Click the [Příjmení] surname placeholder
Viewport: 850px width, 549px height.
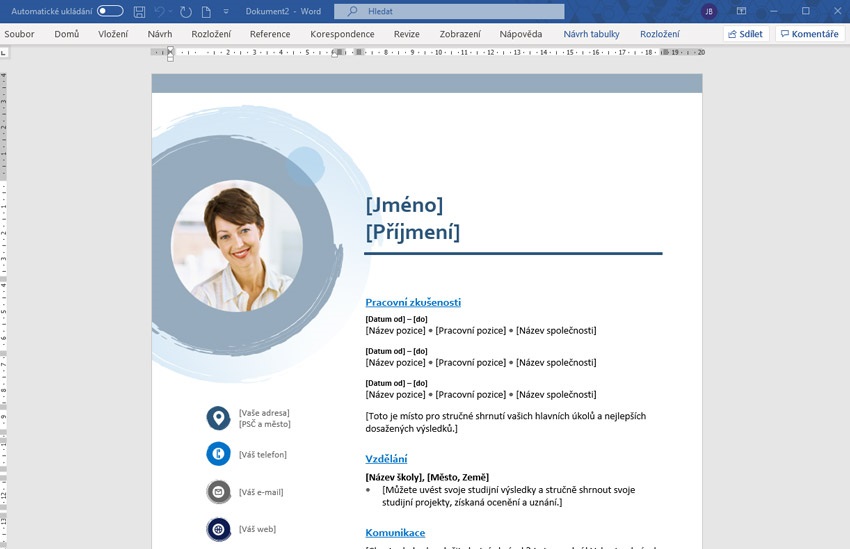pyautogui.click(x=413, y=232)
